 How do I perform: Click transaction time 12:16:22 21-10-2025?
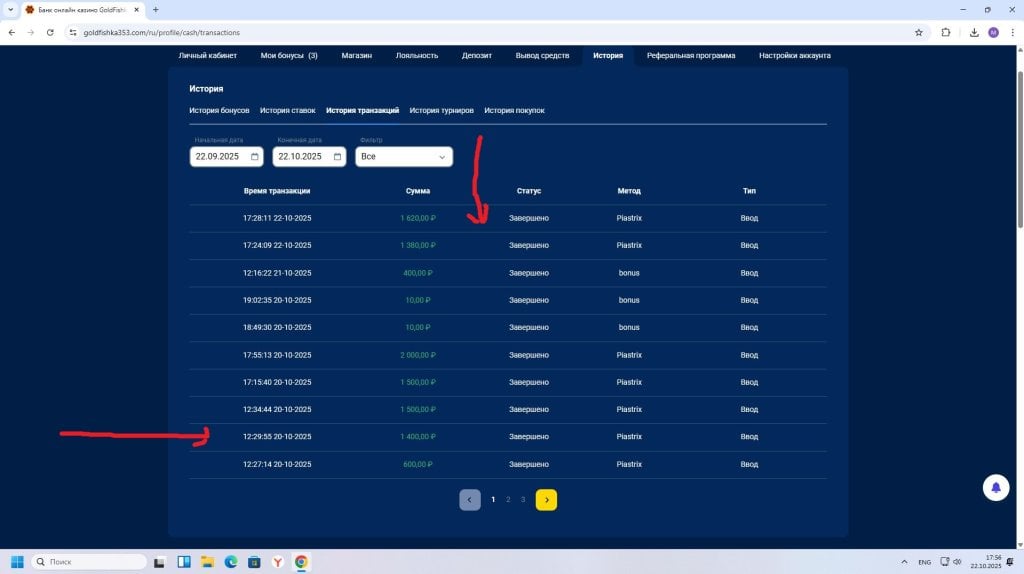pos(277,273)
